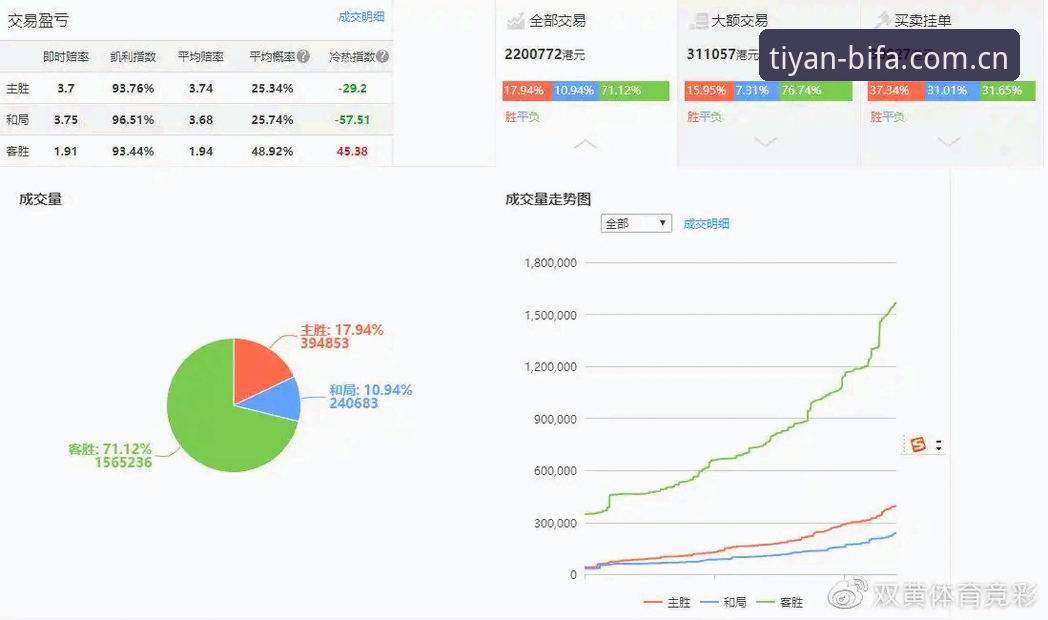Screen dimensions: 1048x620
Task: Click the 客胜 row label in the table
Action: (17, 151)
